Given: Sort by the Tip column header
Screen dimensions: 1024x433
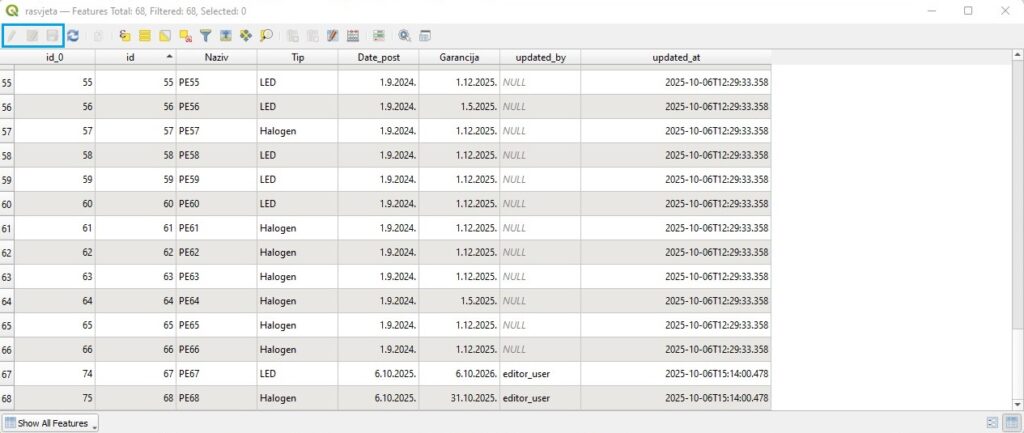Looking at the screenshot, I should 298,57.
